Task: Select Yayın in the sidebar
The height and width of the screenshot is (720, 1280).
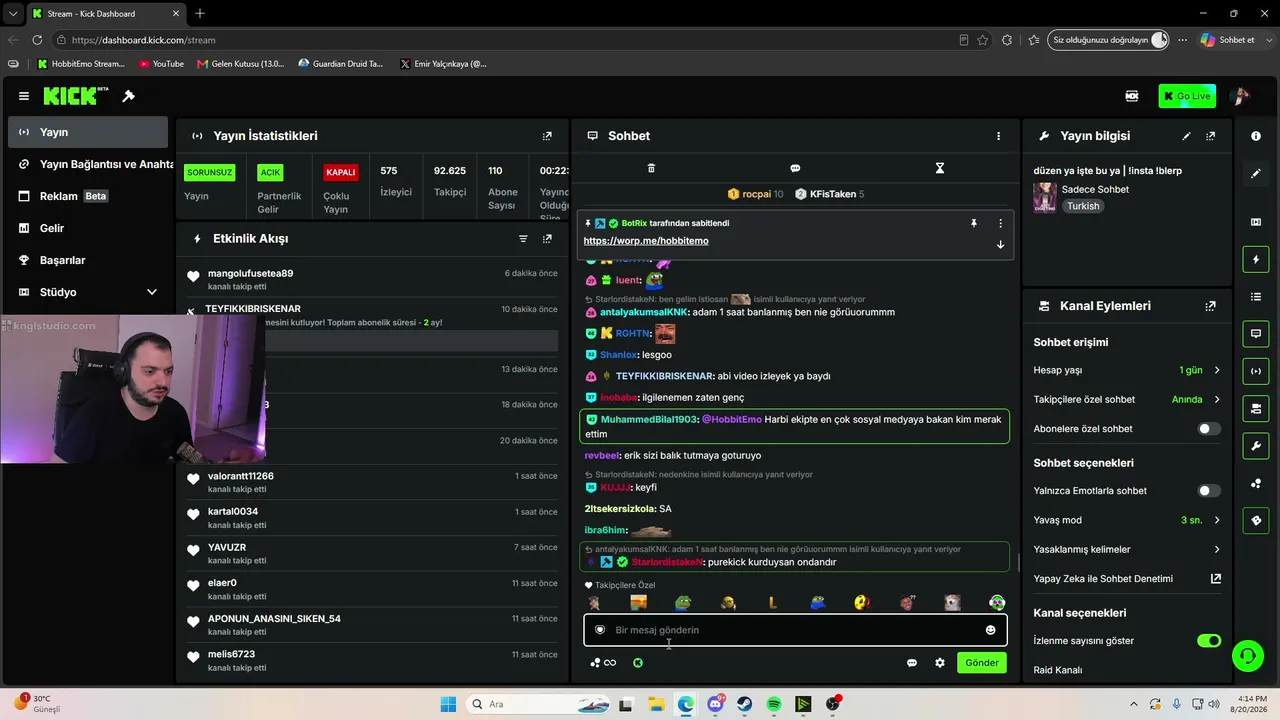Action: point(88,132)
